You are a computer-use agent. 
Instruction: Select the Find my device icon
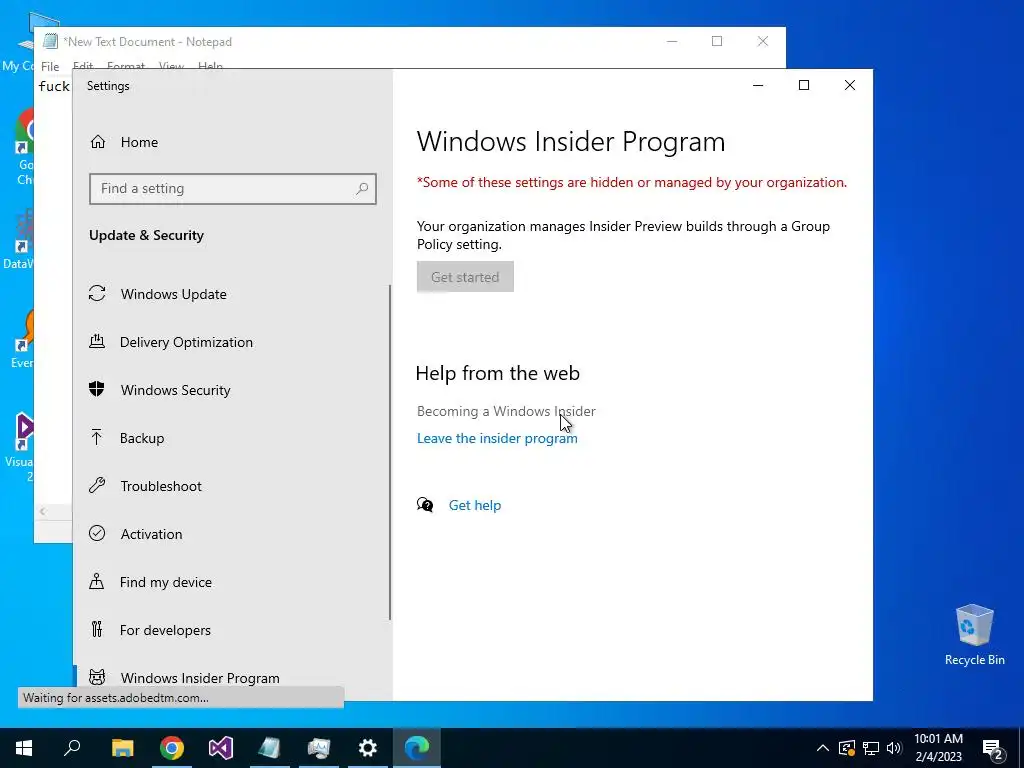pyautogui.click(x=97, y=581)
